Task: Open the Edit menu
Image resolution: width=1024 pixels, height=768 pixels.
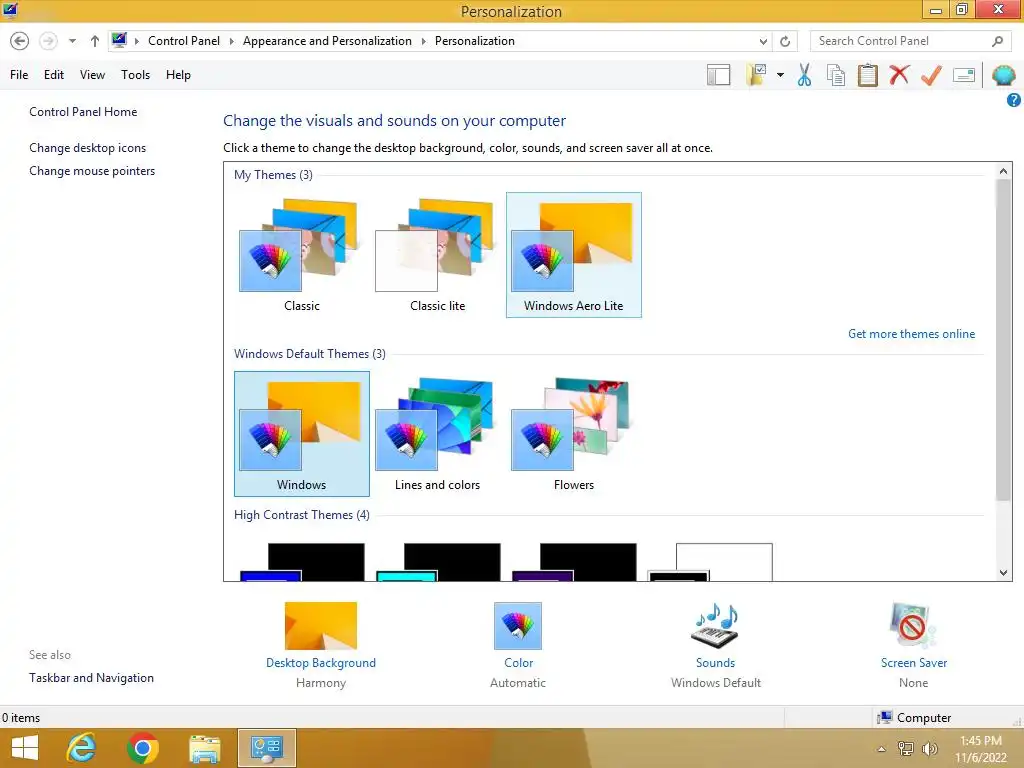Action: tap(54, 74)
